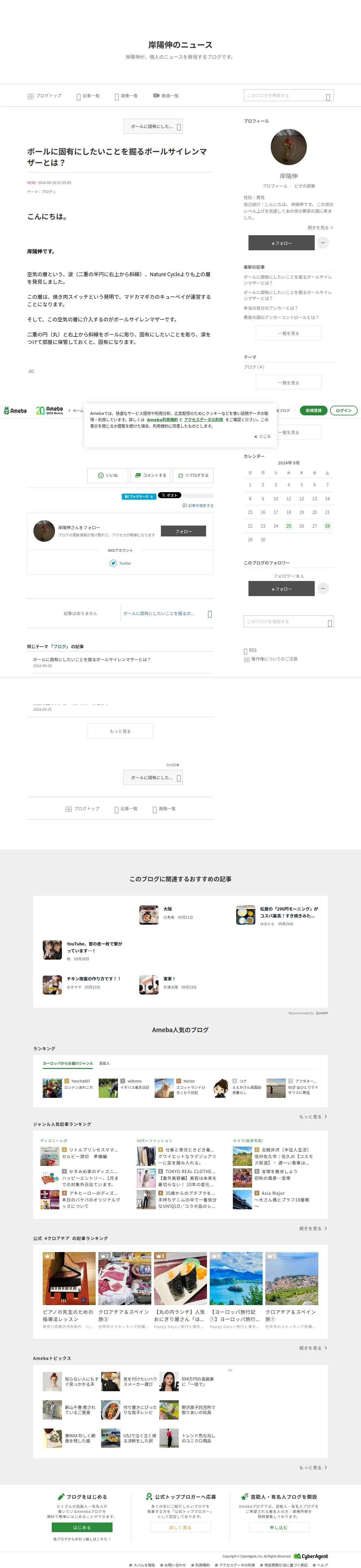
Task: Open the Ameba利用規約 link in the cookie notice
Action: pos(162,419)
